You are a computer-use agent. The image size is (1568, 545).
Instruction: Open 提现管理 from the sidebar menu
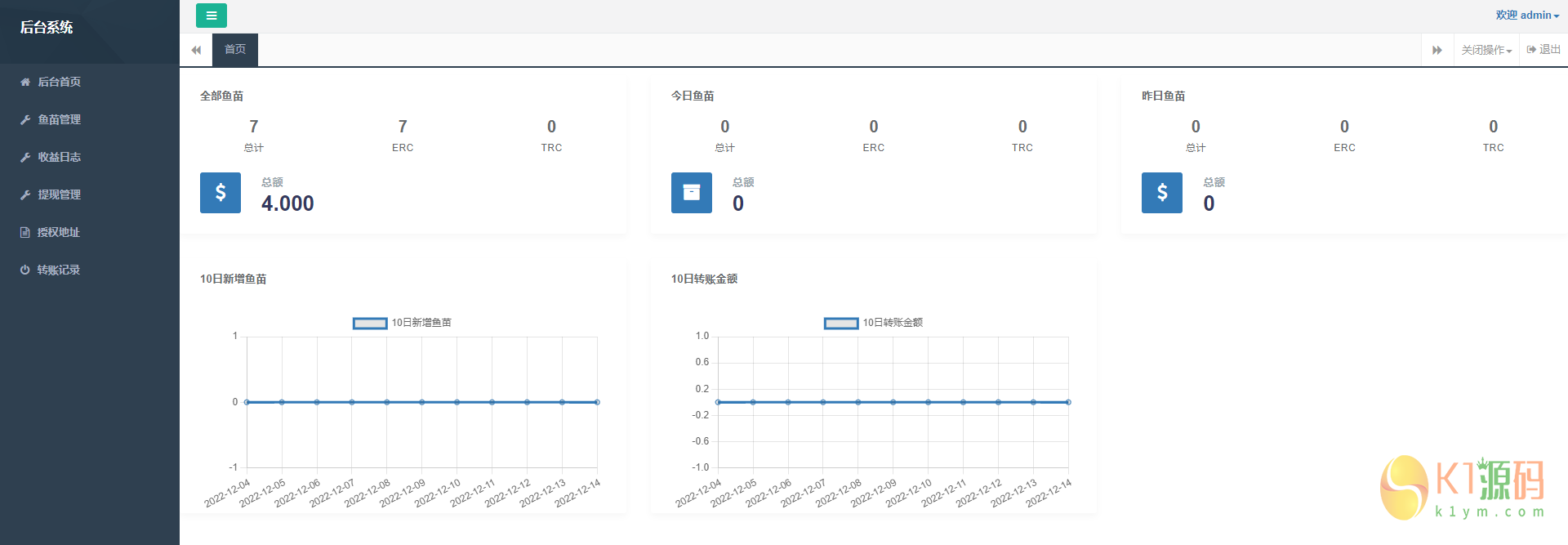59,194
